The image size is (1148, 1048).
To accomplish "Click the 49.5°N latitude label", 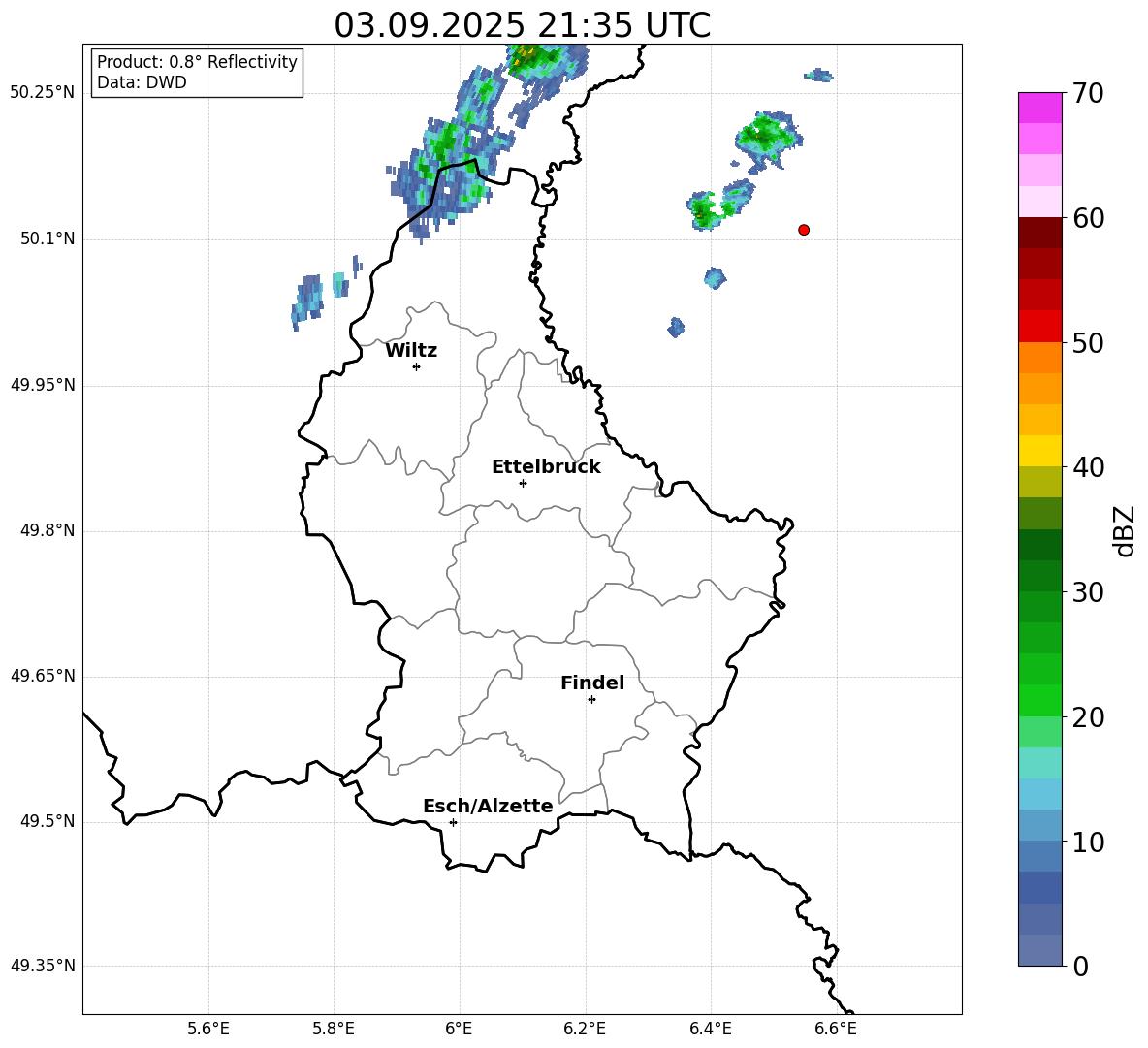I will pyautogui.click(x=48, y=821).
